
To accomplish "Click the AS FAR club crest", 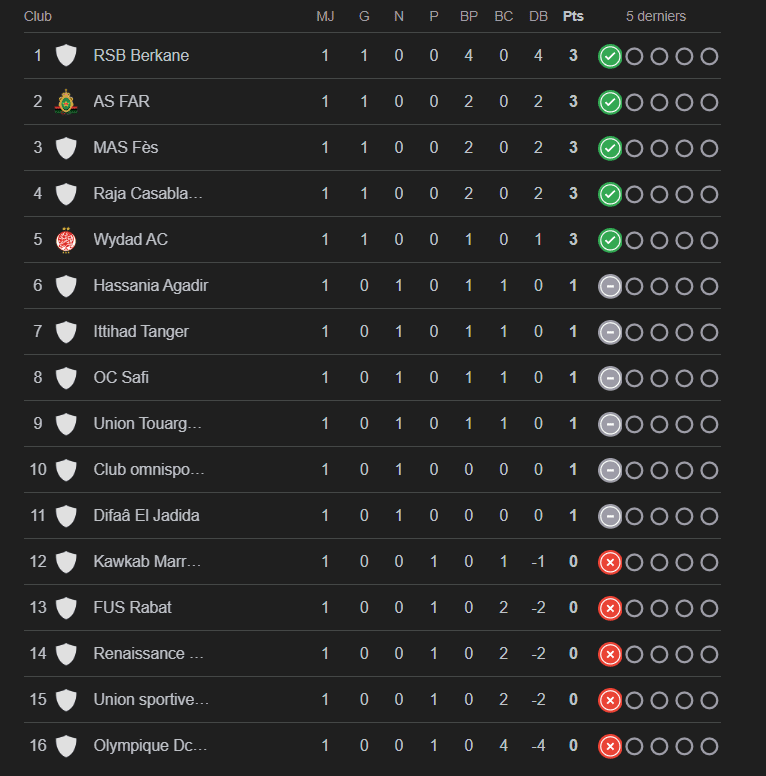I will click(66, 101).
